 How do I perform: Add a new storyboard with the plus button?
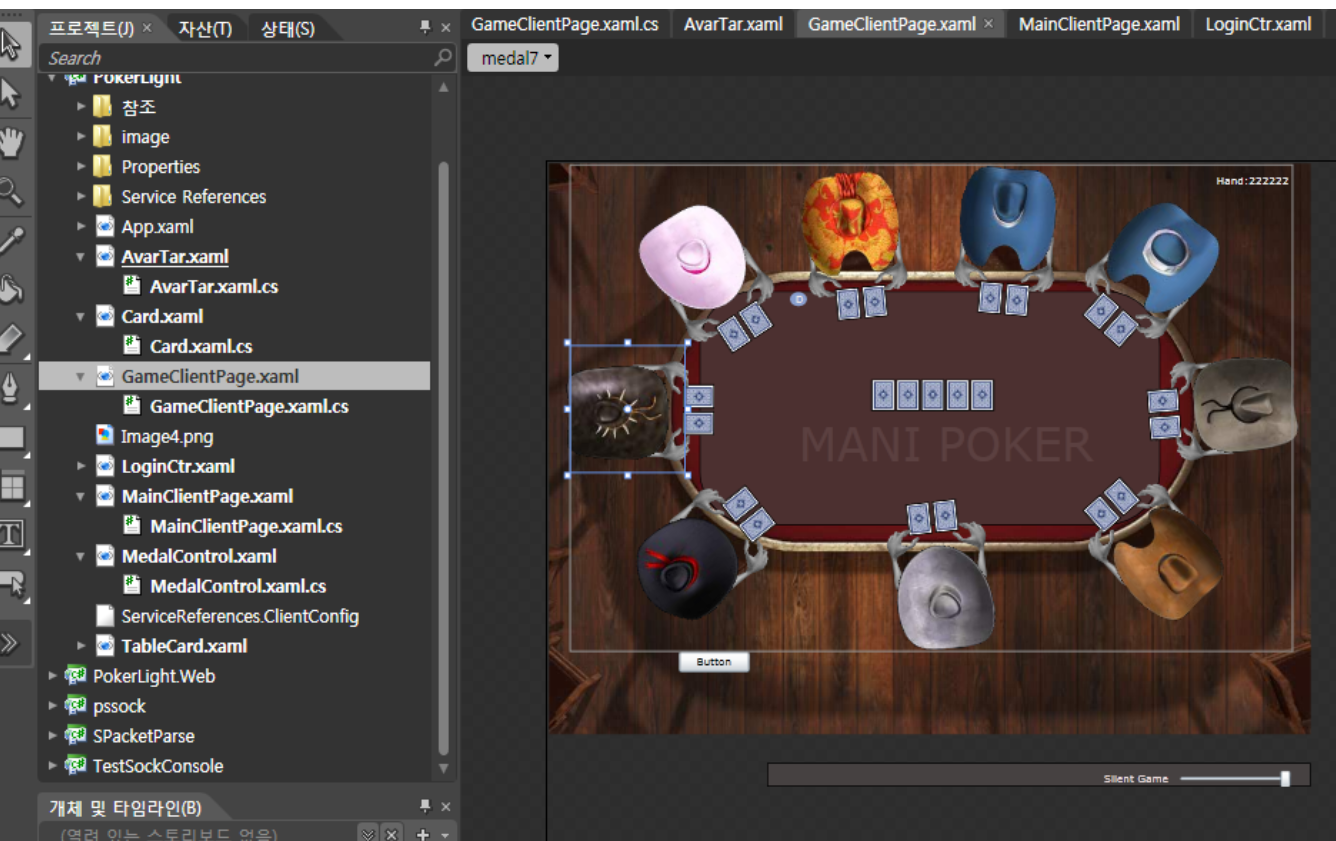pyautogui.click(x=422, y=834)
